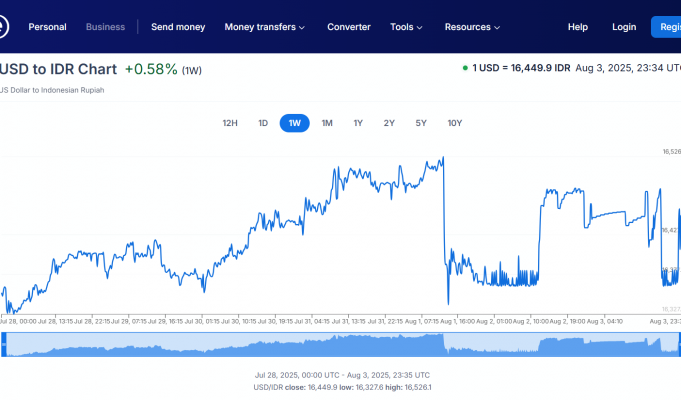The image size is (681, 400).
Task: Open the Money transfers dropdown menu
Action: (x=265, y=27)
